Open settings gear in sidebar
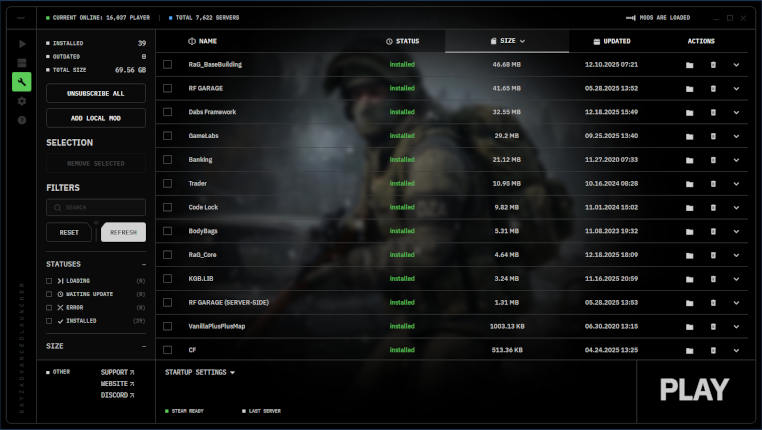Image resolution: width=762 pixels, height=430 pixels. [21, 101]
